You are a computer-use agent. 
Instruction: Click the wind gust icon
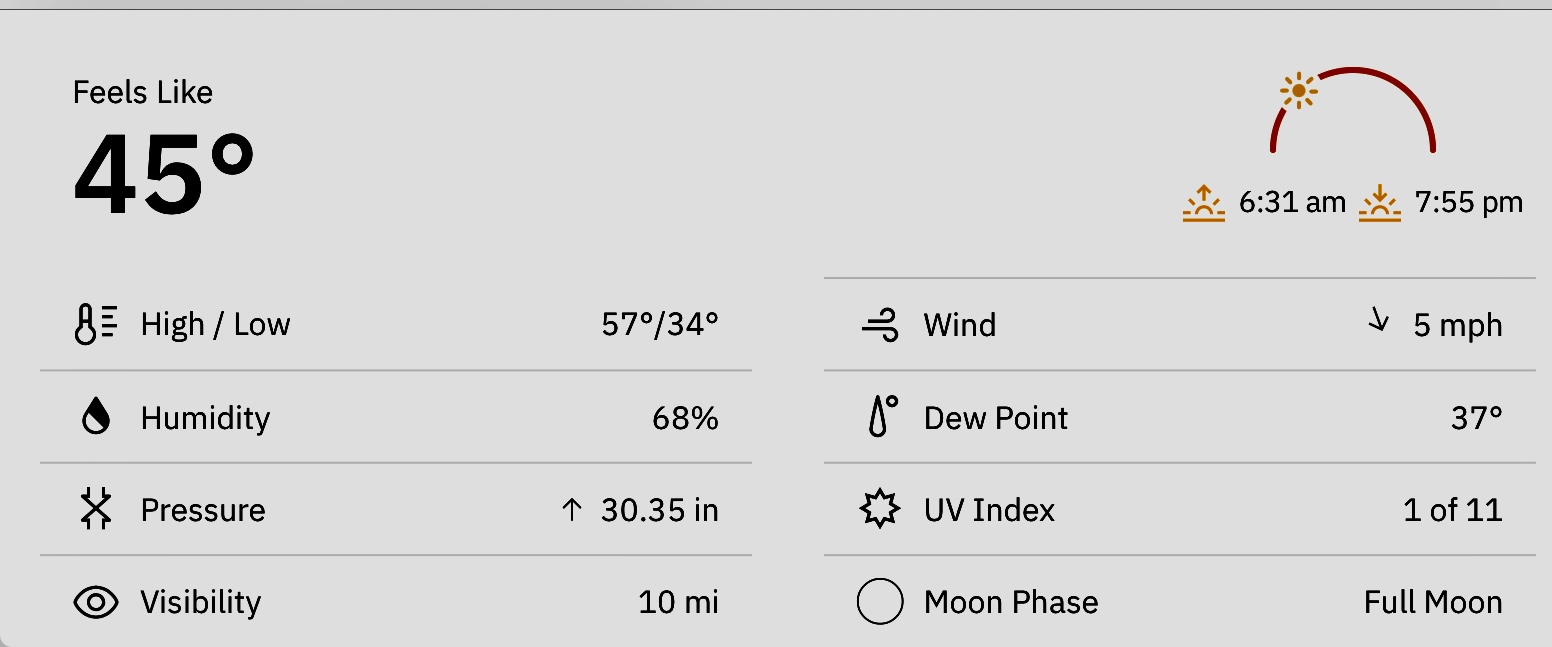[880, 325]
